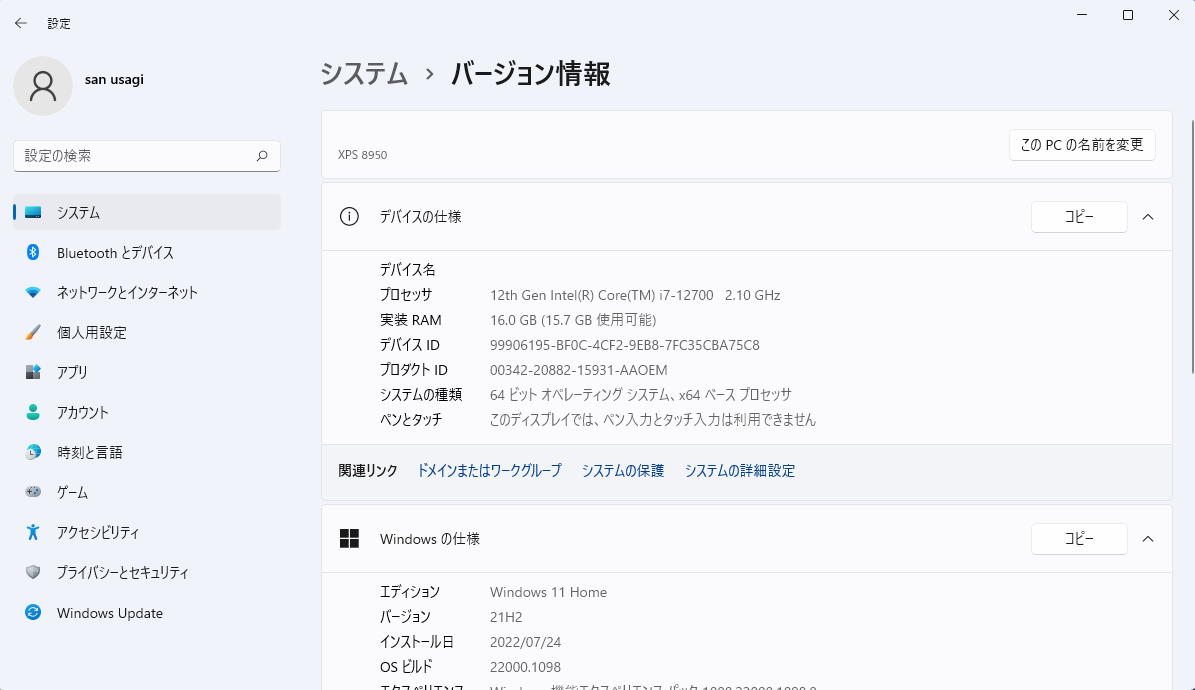
Task: Select the OS build value 22000.1098
Action: (x=525, y=667)
